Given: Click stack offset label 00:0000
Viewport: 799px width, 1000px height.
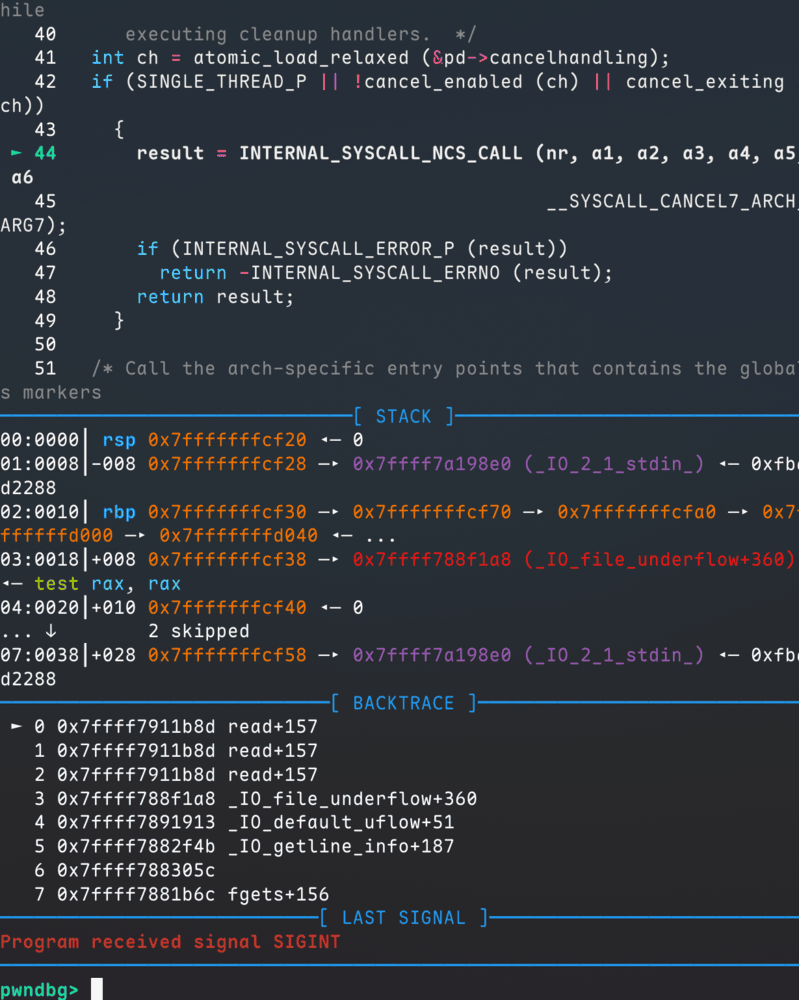Looking at the screenshot, I should tap(40, 440).
